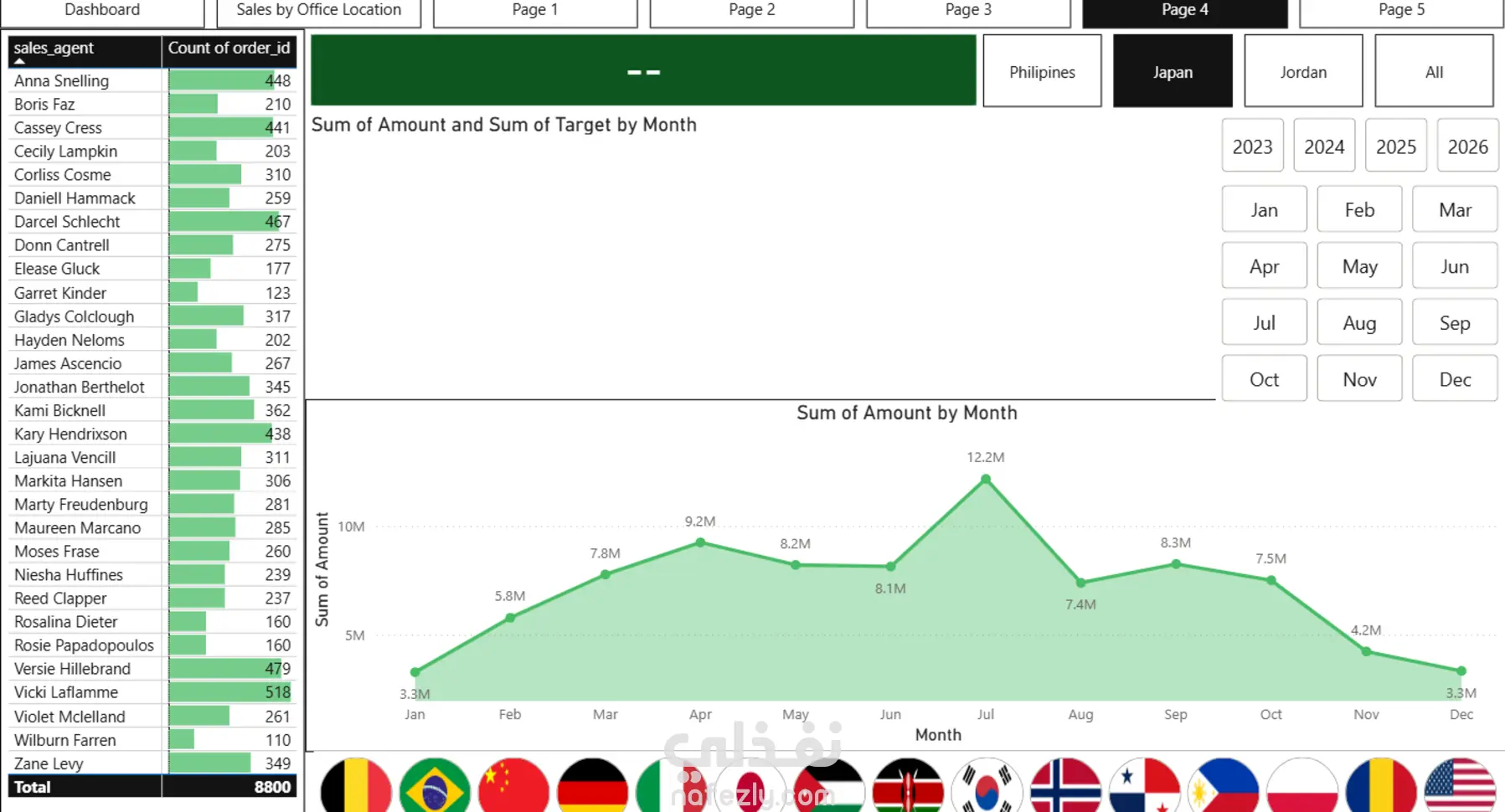
Task: Select the Oct month slicer button
Action: [x=1265, y=379]
